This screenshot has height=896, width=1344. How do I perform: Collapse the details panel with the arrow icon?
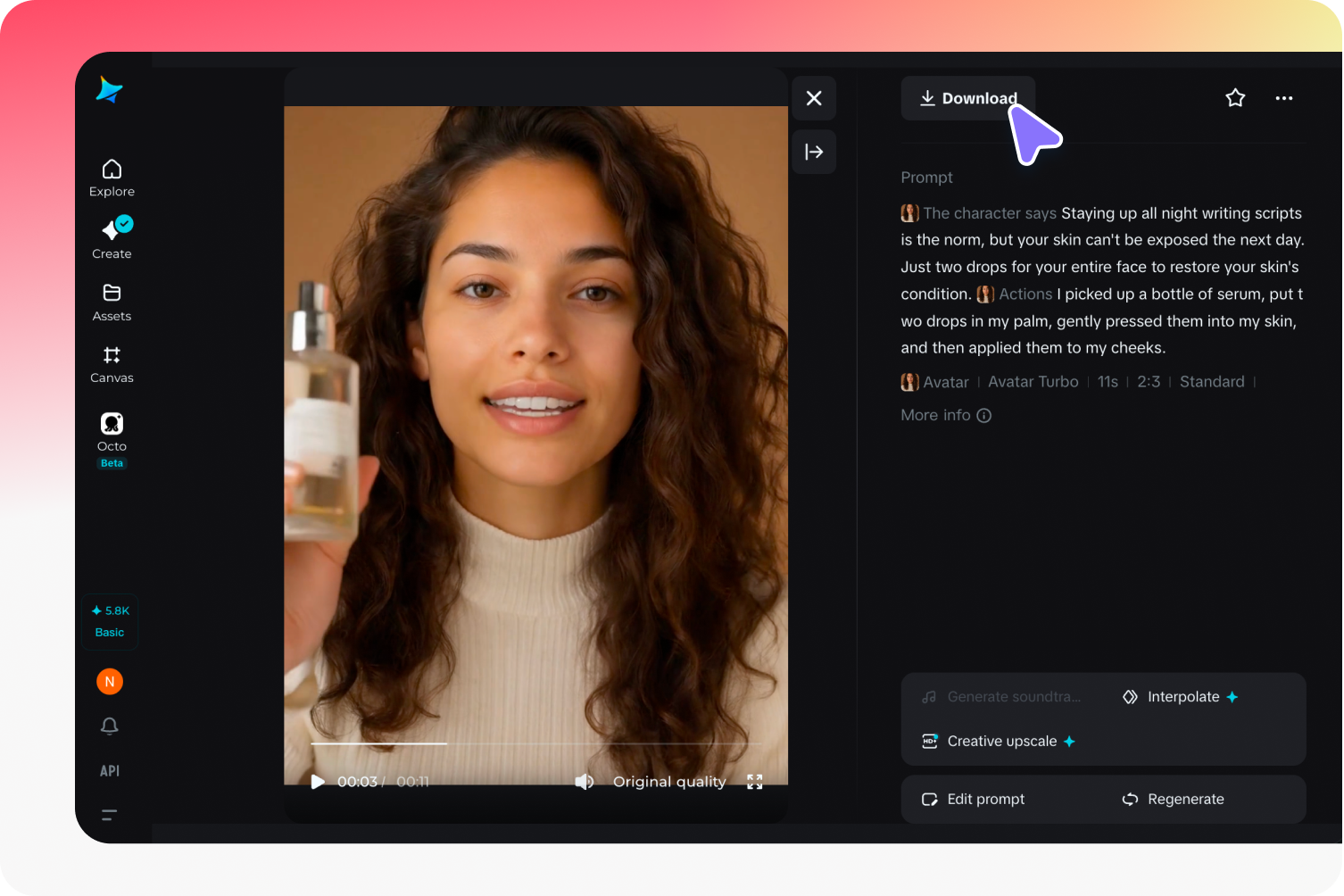(x=814, y=152)
